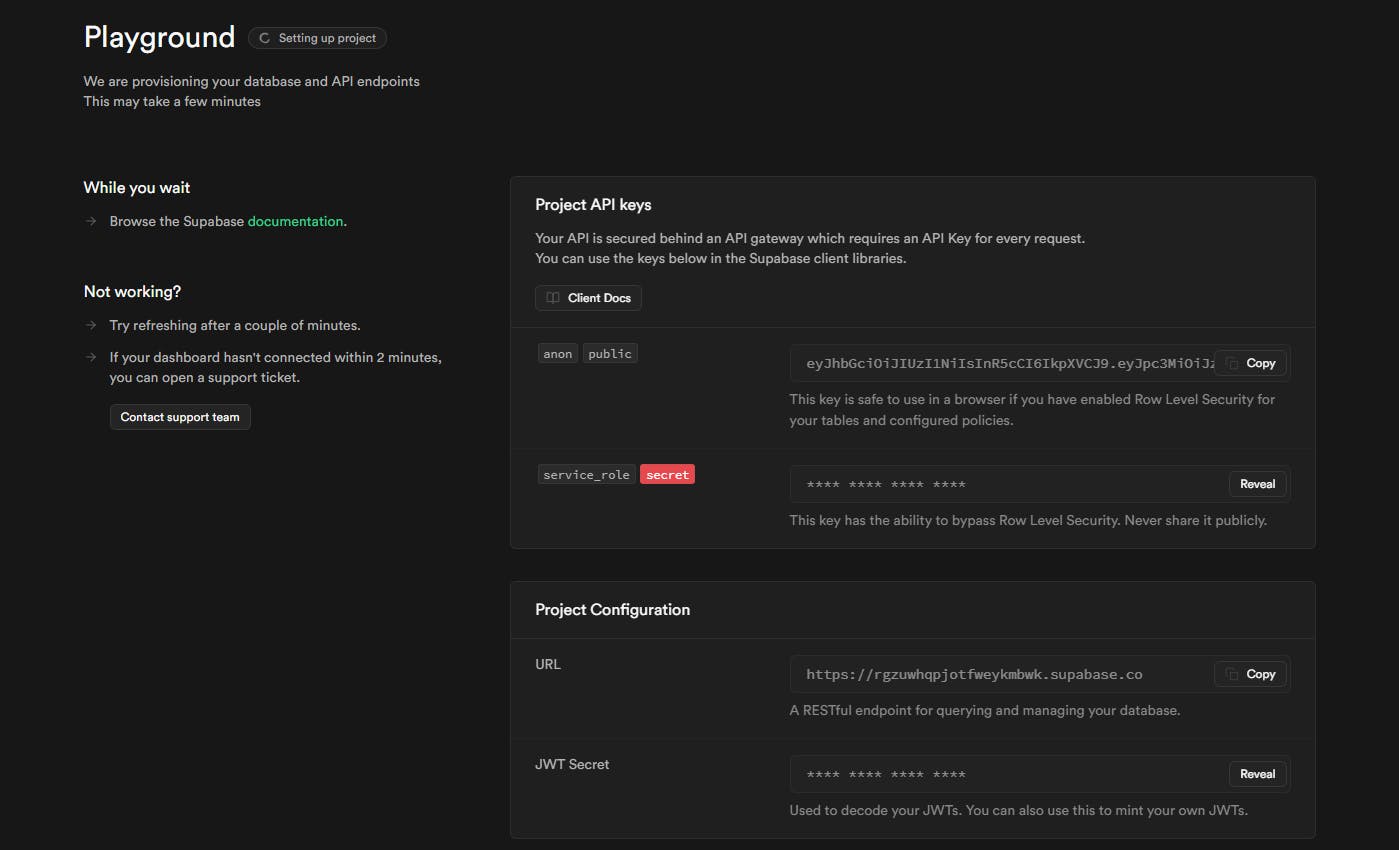The width and height of the screenshot is (1399, 850).
Task: Reveal the JWT Secret
Action: click(1257, 774)
